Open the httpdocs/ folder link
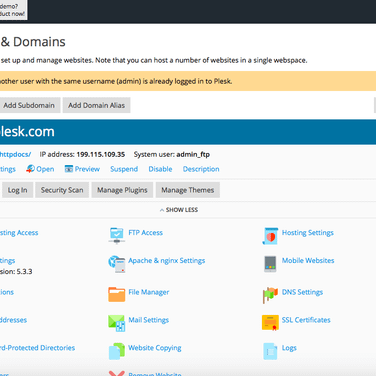Screen dimensions: 376x376 (x=15, y=154)
